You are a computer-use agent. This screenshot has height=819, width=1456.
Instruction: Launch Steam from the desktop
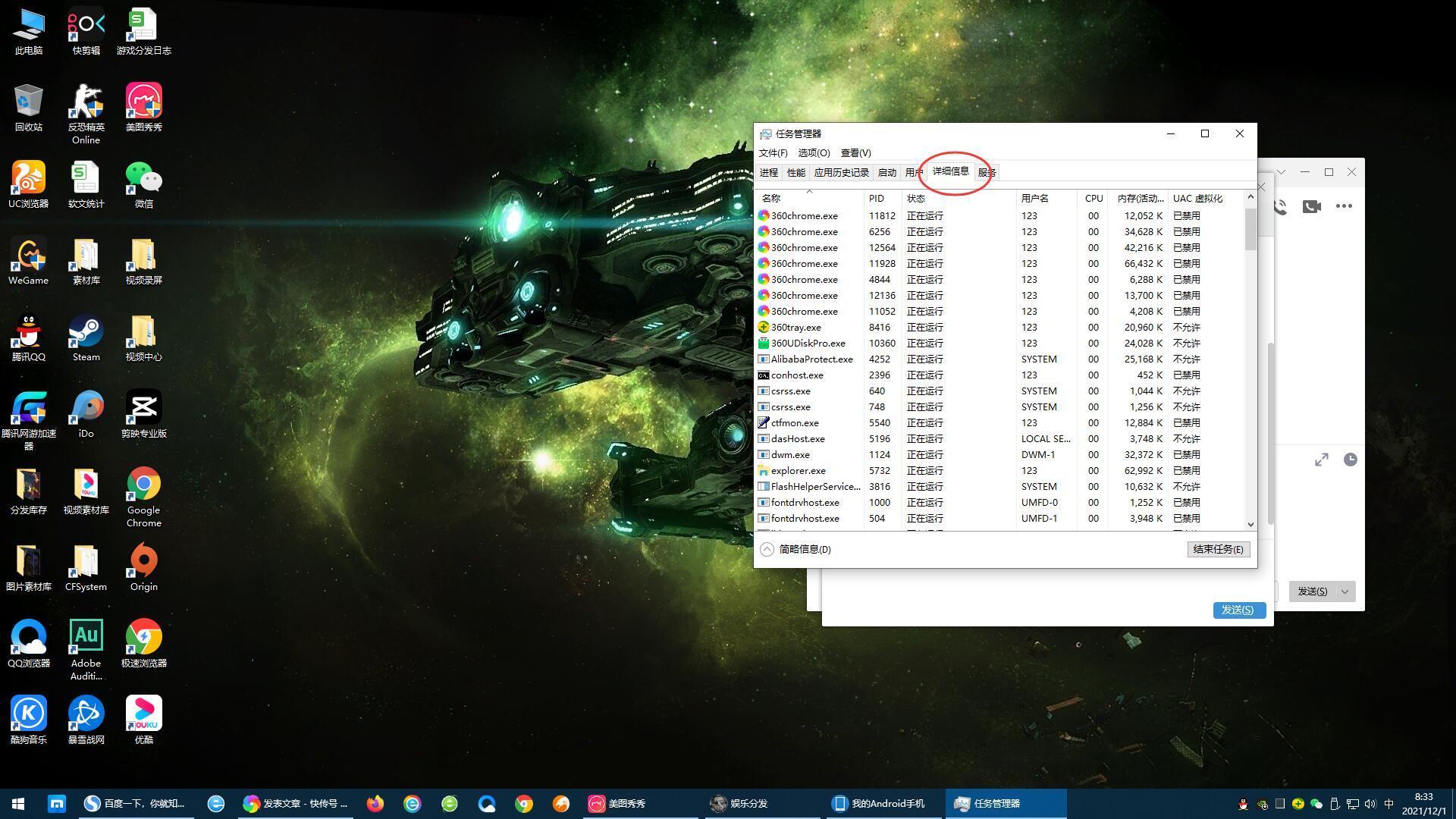tap(86, 338)
